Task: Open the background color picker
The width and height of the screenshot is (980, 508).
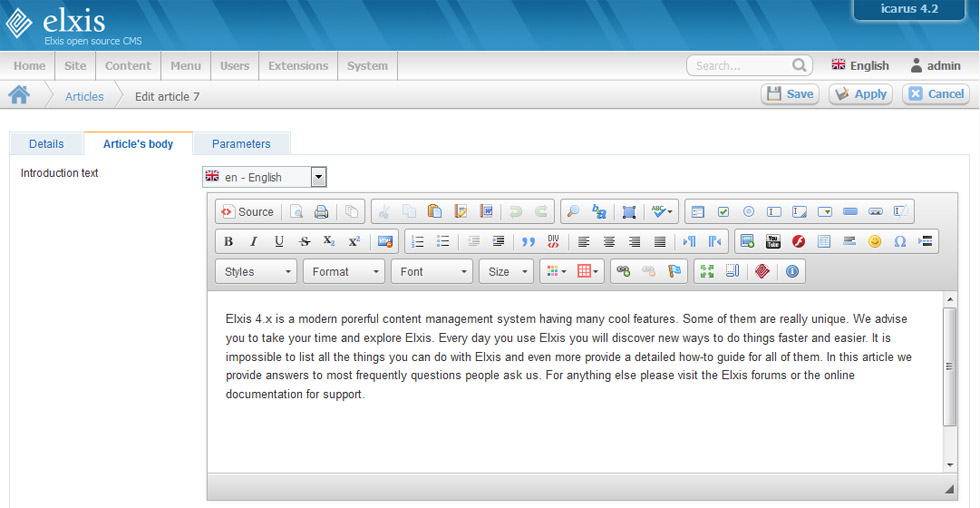Action: pyautogui.click(x=588, y=271)
